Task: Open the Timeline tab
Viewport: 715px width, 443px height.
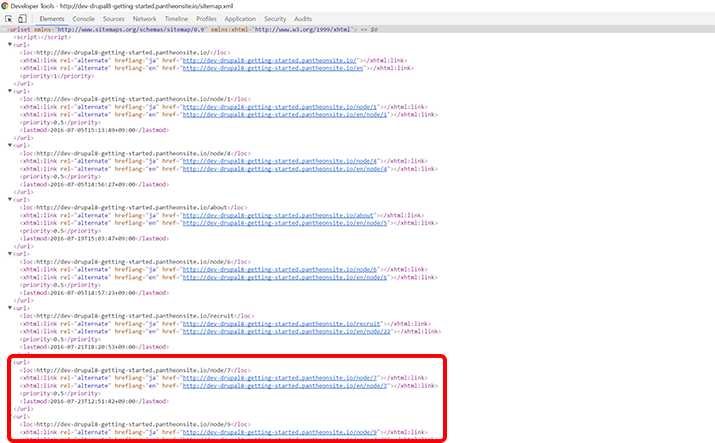Action: [176, 19]
